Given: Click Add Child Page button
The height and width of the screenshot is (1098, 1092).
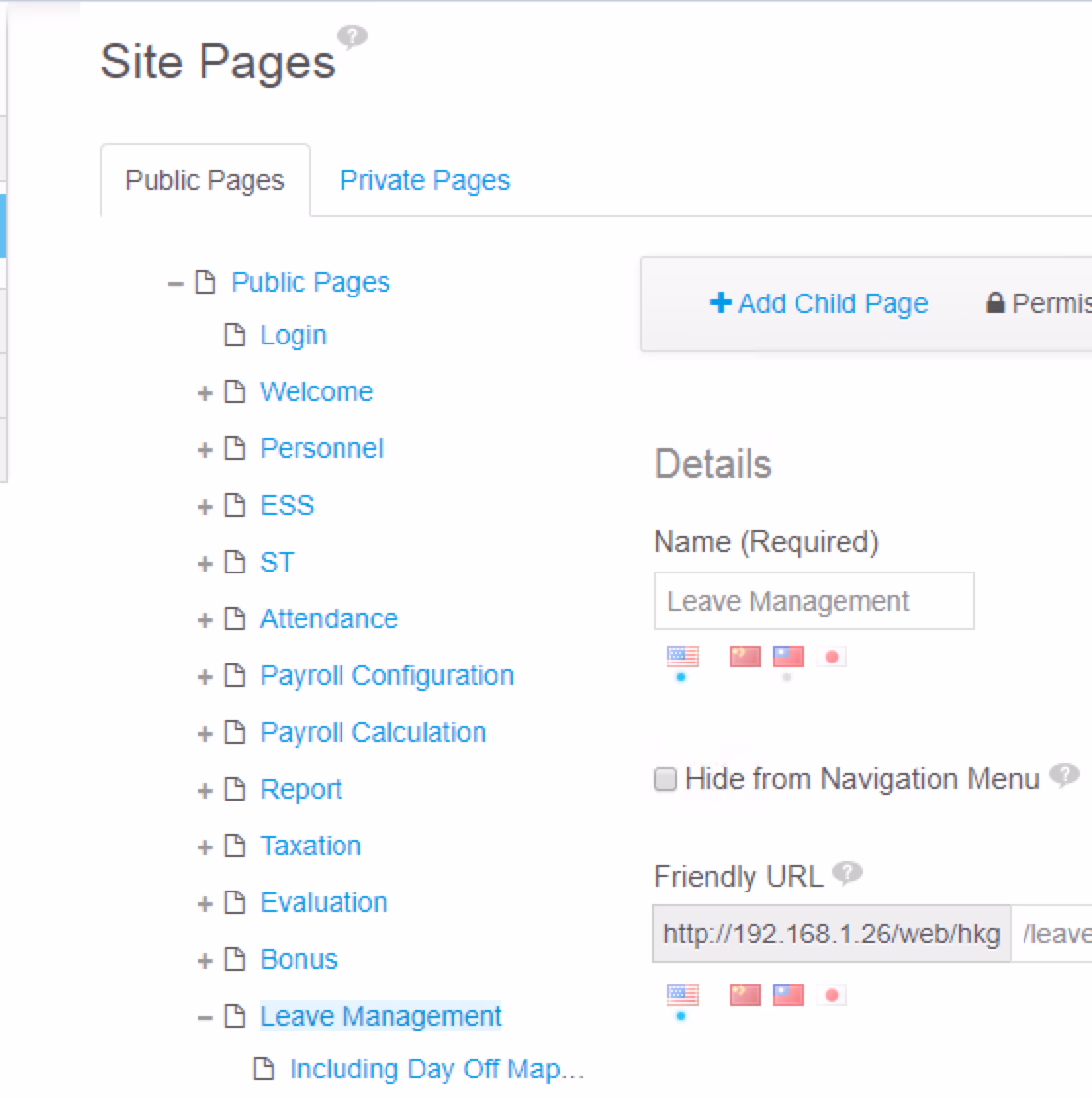Looking at the screenshot, I should pyautogui.click(x=819, y=303).
